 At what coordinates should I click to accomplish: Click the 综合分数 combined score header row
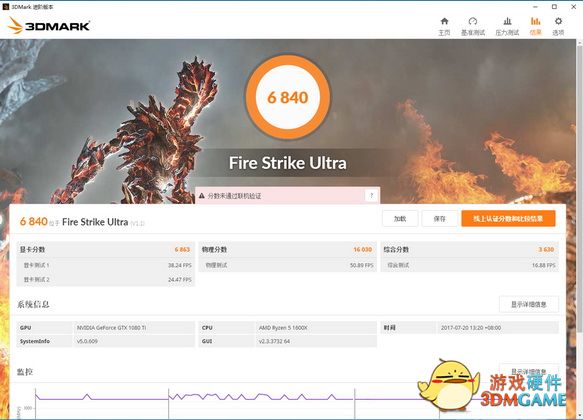[x=469, y=249]
